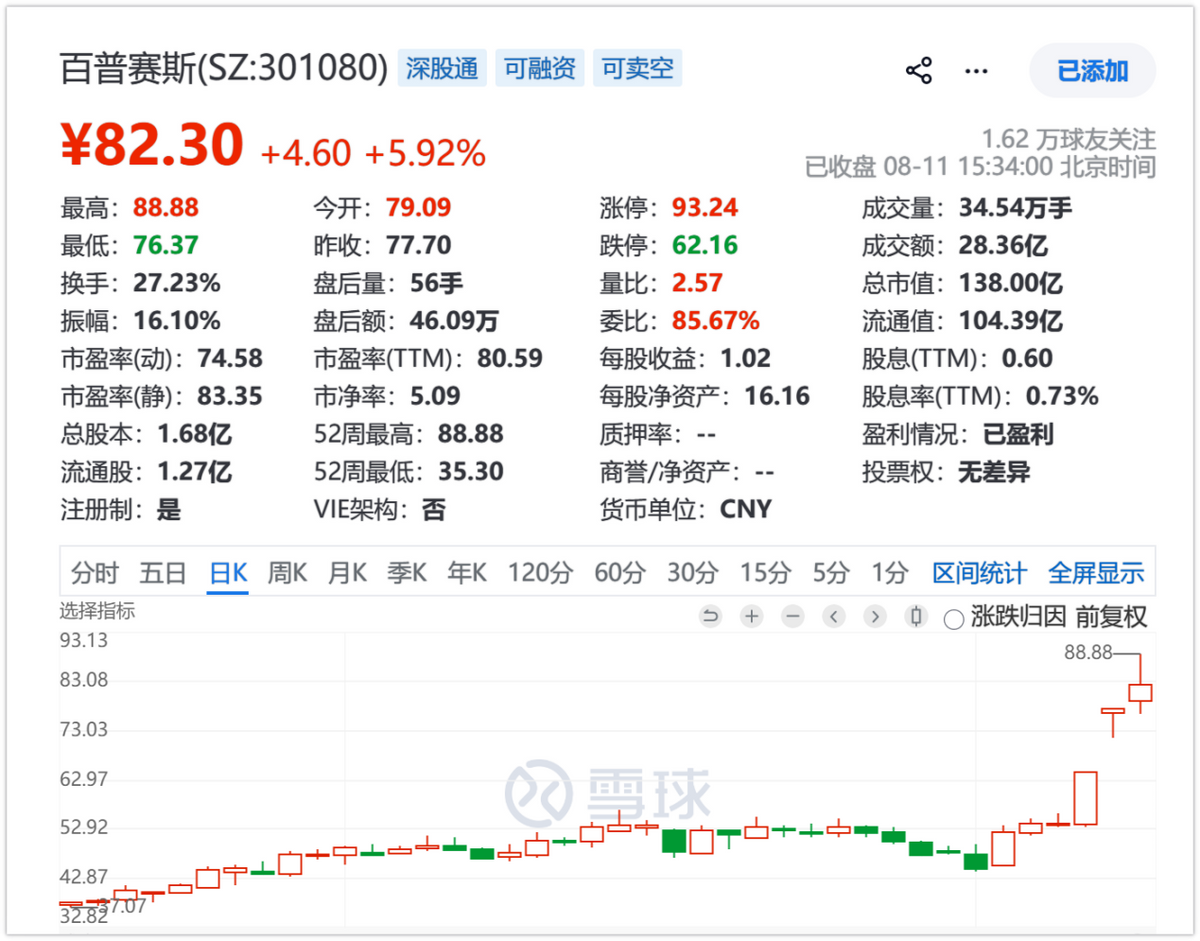Click the candlestick style icon
The height and width of the screenshot is (941, 1200).
pos(916,617)
